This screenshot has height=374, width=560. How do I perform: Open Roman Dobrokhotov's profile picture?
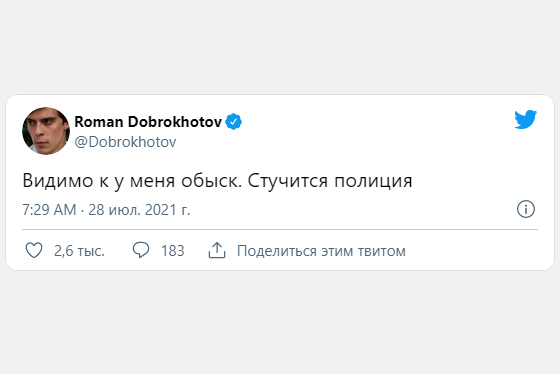click(46, 131)
